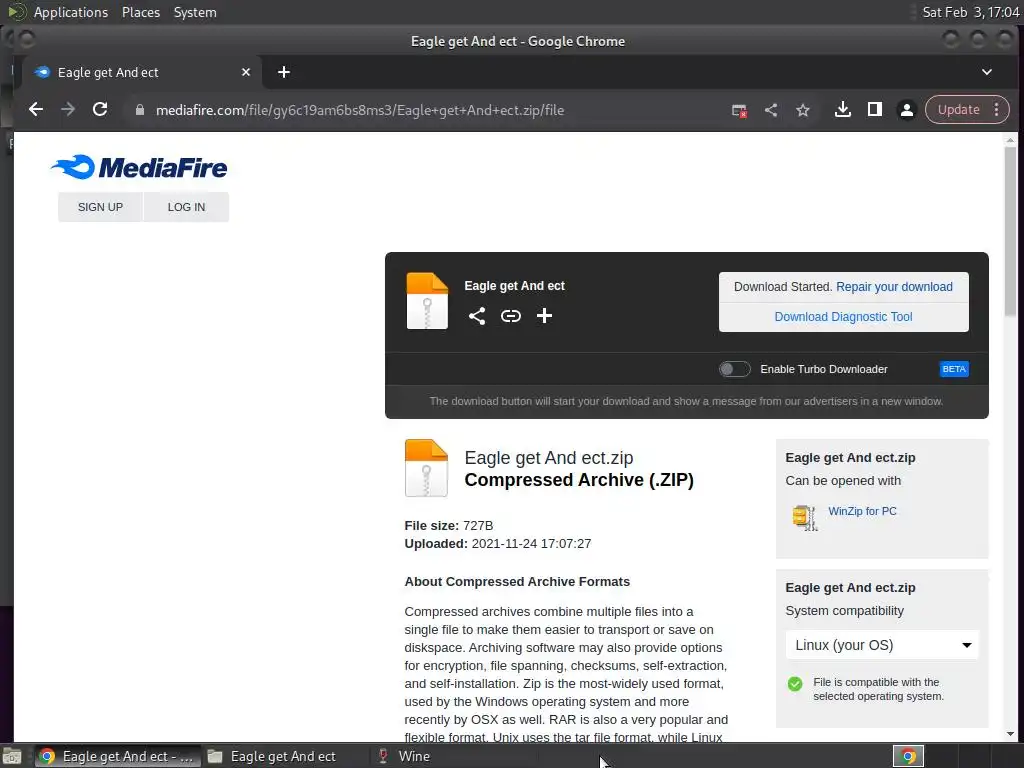Image resolution: width=1024 pixels, height=768 pixels.
Task: Click the plus icon to save file
Action: point(544,316)
